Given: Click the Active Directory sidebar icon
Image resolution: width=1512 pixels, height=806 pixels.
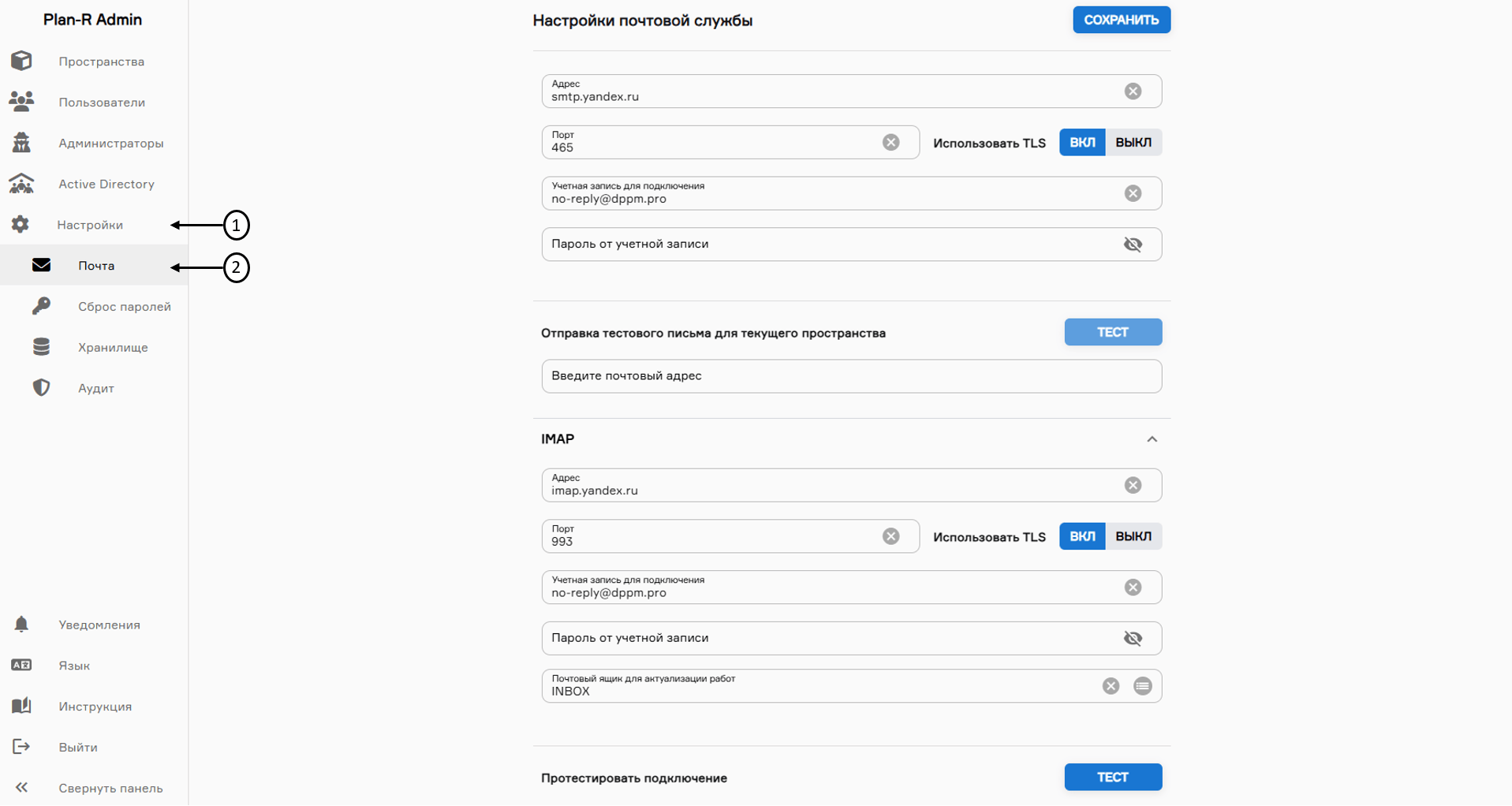Looking at the screenshot, I should [21, 184].
